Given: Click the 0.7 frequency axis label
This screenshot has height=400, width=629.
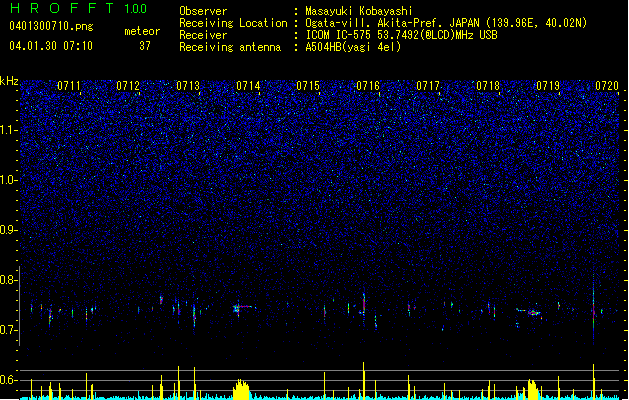Looking at the screenshot, I should [x=9, y=330].
